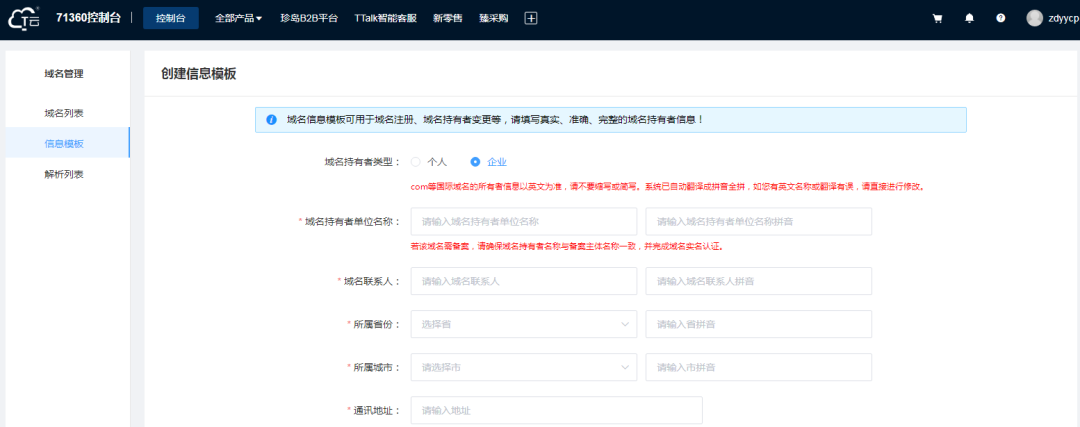Open 域名列表 in the sidebar
1080x427 pixels.
(64, 113)
